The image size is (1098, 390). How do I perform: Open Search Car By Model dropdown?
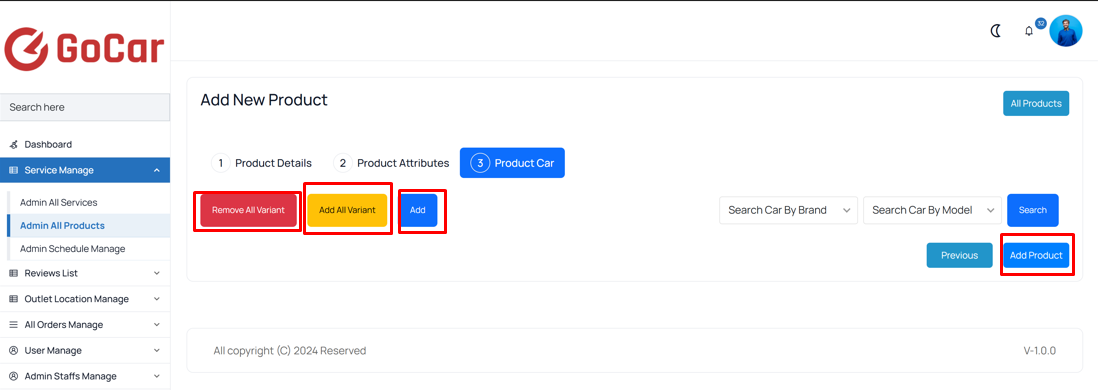933,210
